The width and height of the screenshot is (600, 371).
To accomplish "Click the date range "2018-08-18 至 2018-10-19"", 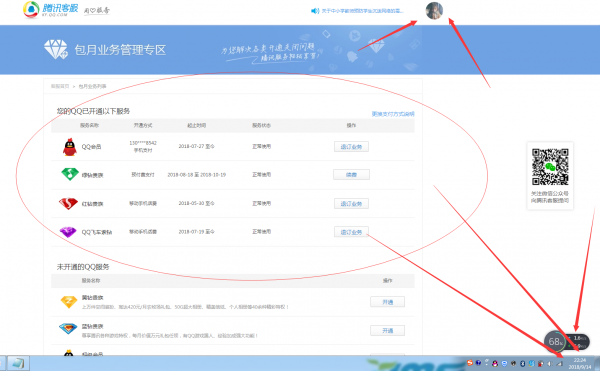I will click(x=197, y=175).
